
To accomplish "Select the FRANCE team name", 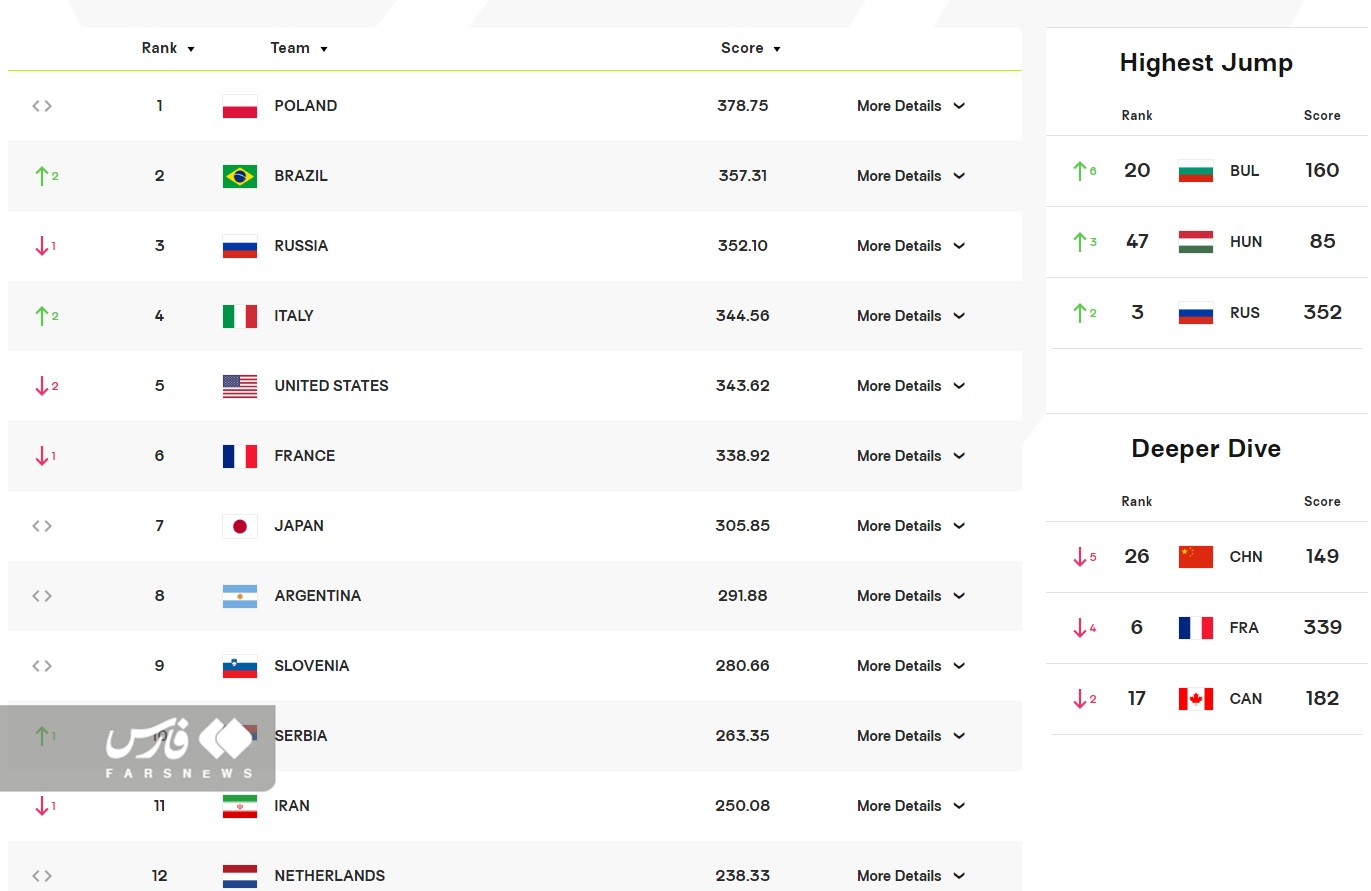I will tap(305, 456).
